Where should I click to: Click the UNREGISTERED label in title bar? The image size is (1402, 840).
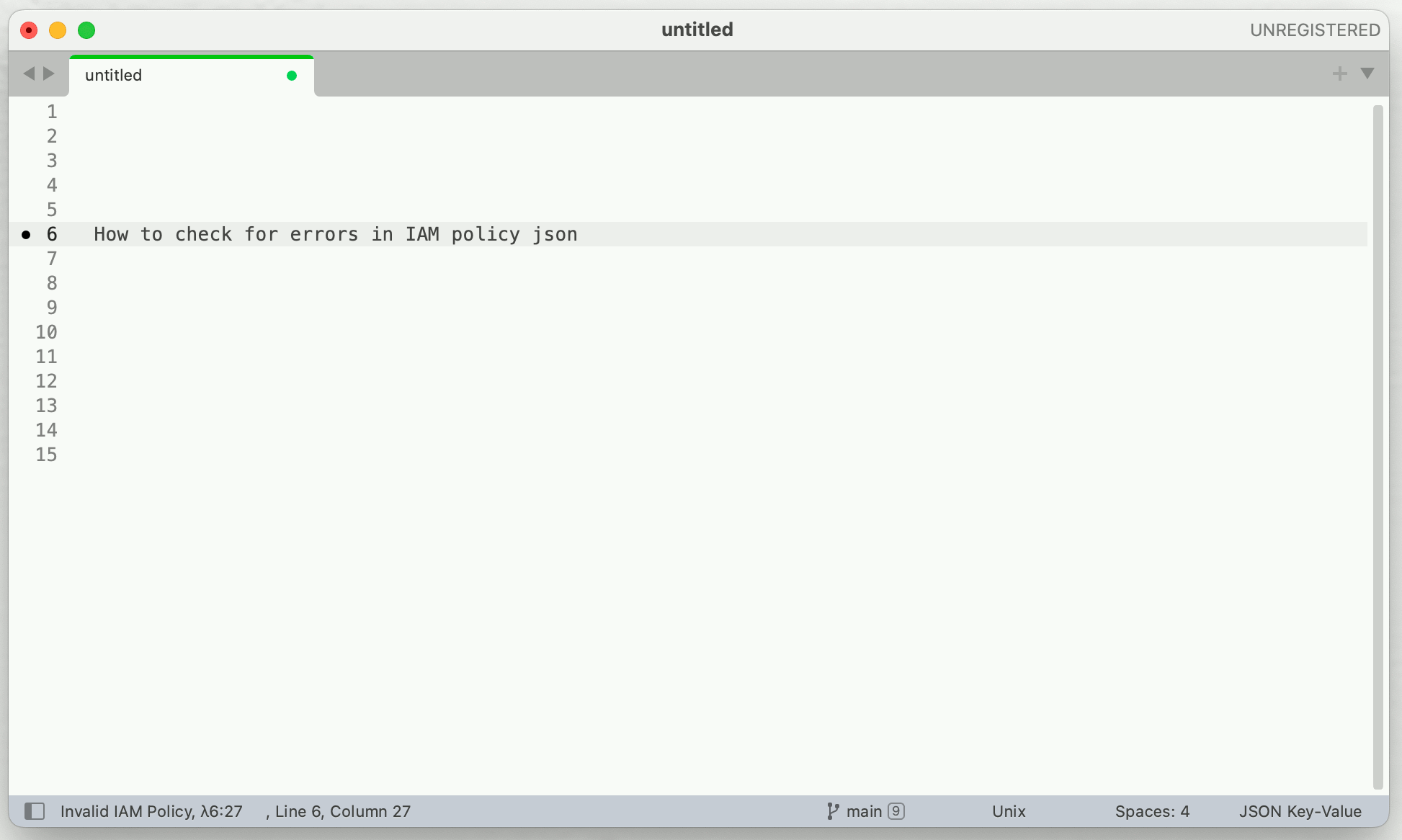click(x=1313, y=29)
